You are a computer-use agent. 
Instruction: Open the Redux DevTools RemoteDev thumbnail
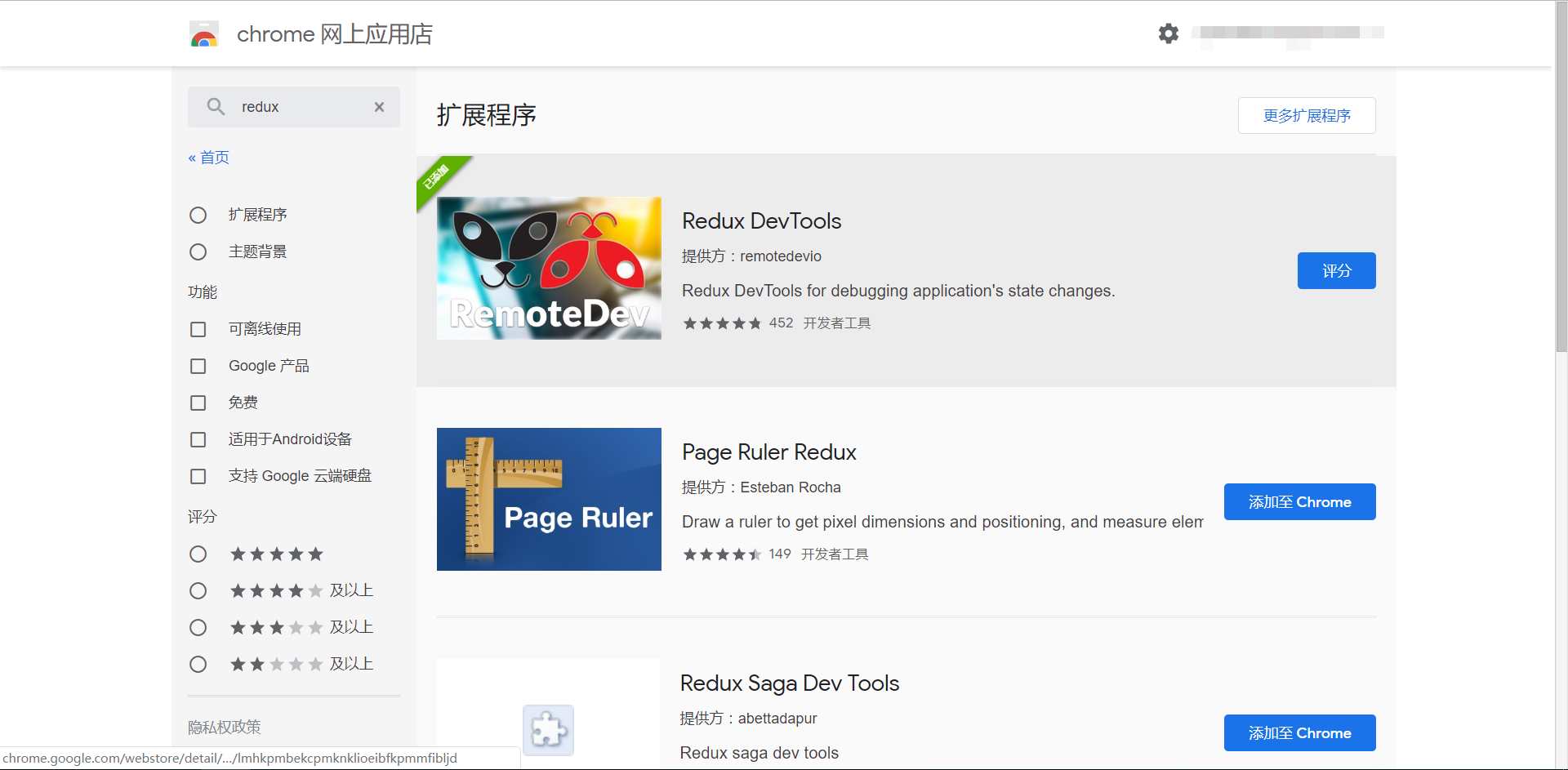coord(549,269)
